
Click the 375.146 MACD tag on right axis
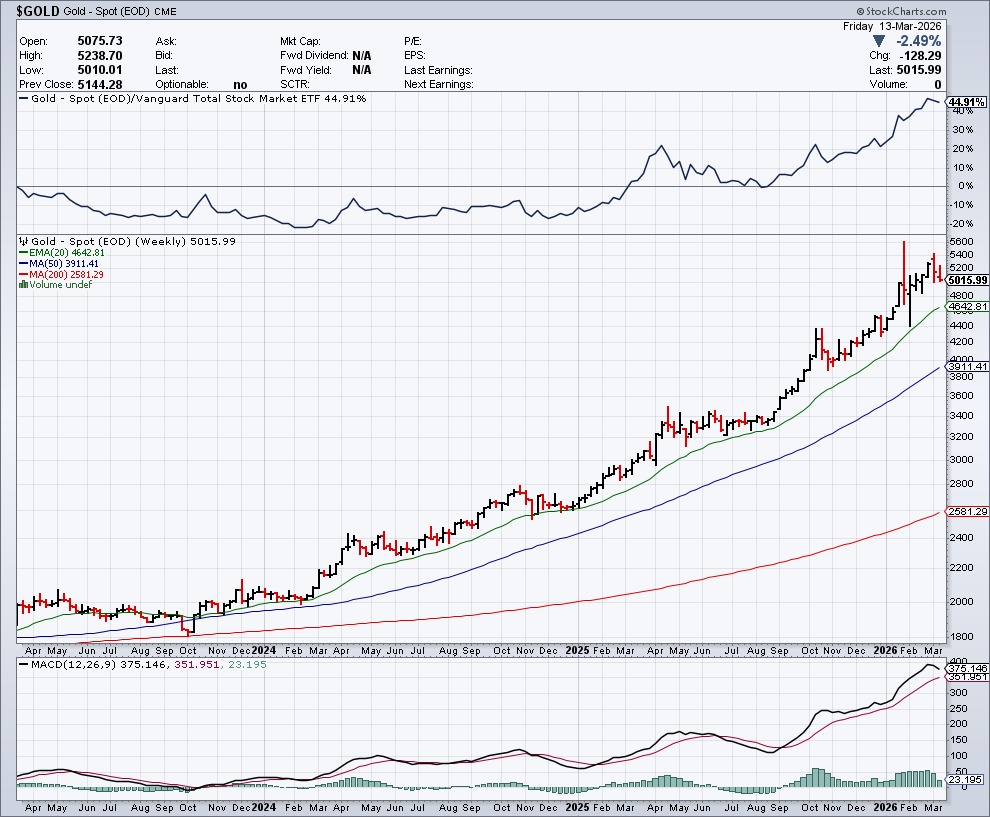click(967, 669)
